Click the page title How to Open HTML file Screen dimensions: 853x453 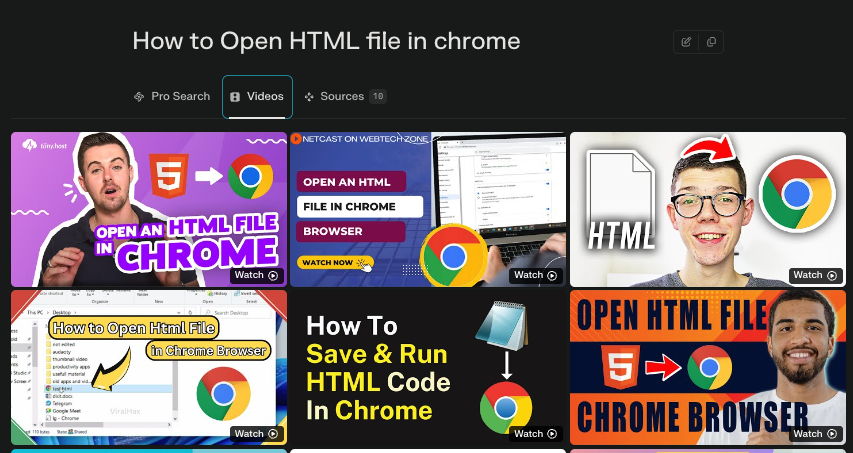pos(326,41)
